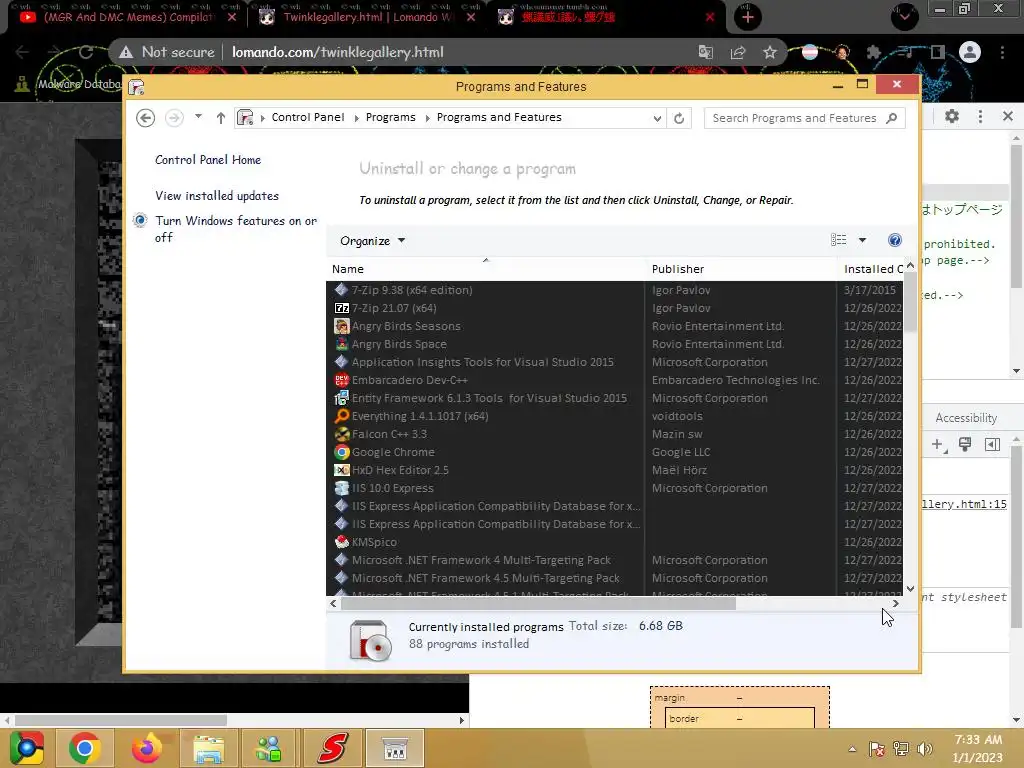The height and width of the screenshot is (768, 1024).
Task: Select Everything 1.4.1.1017 search icon
Action: point(342,416)
